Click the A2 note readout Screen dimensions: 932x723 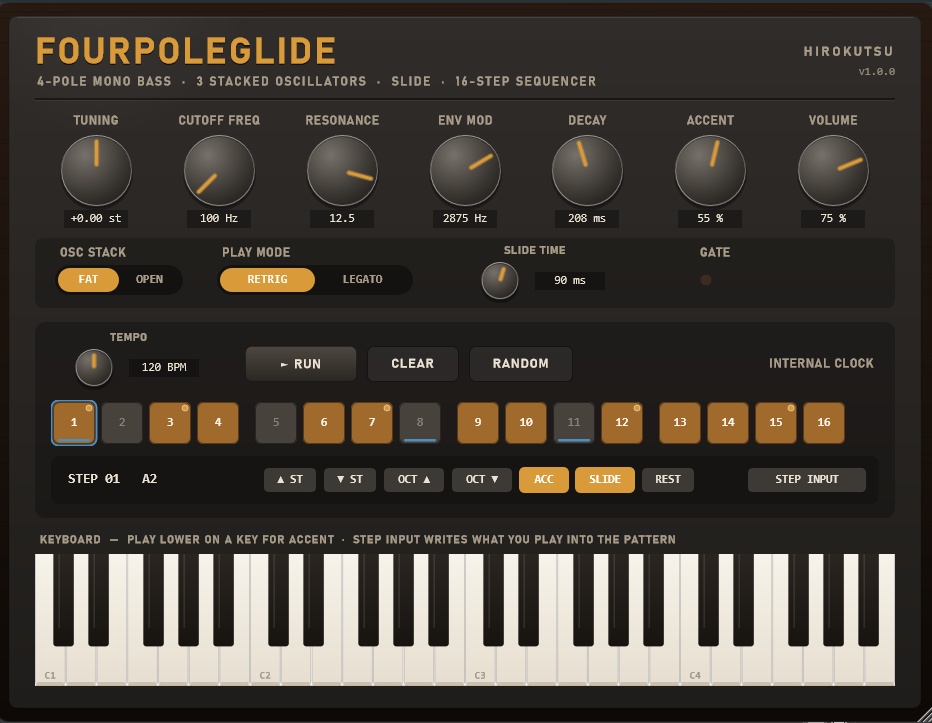coord(150,479)
